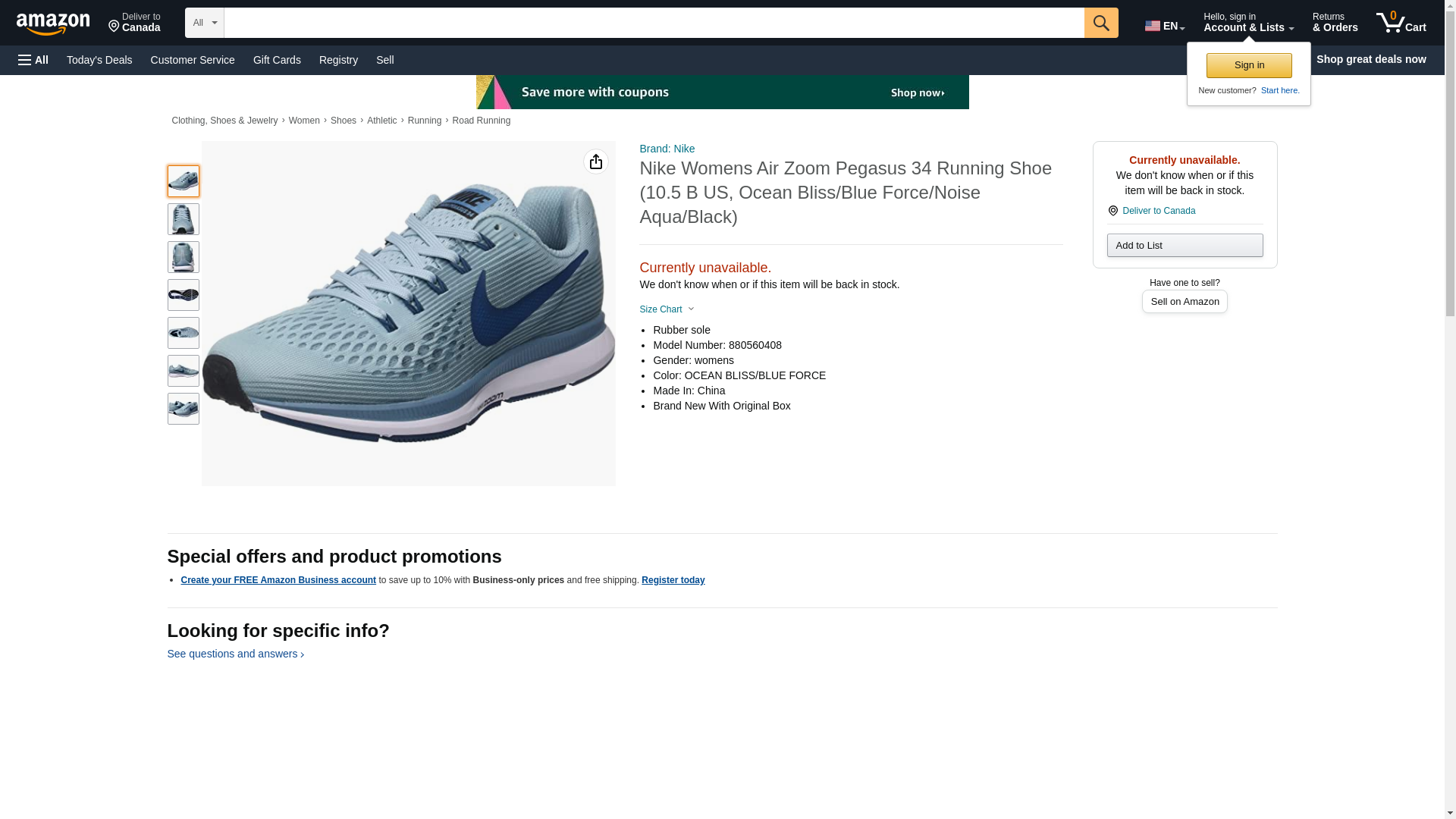Click the Amazon logo

pos(53,24)
